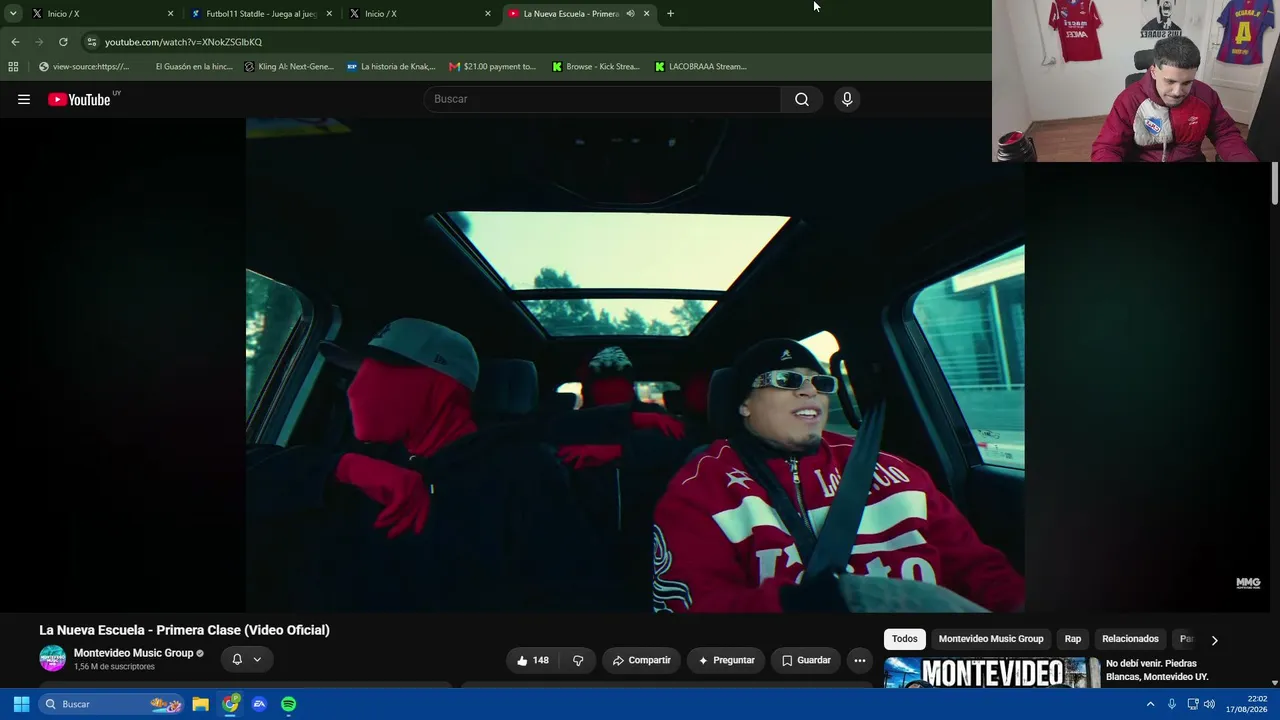This screenshot has height=720, width=1280.
Task: View site information icon in address bar
Action: click(91, 42)
